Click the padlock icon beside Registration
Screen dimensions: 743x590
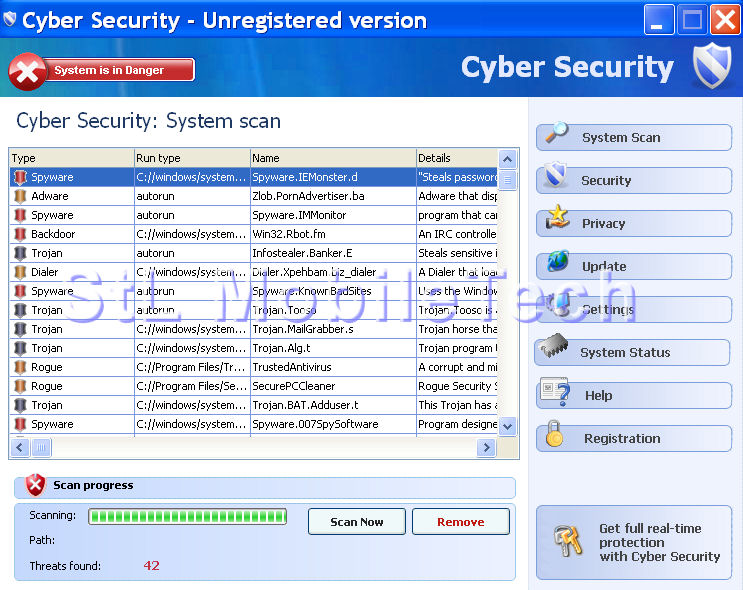(556, 436)
